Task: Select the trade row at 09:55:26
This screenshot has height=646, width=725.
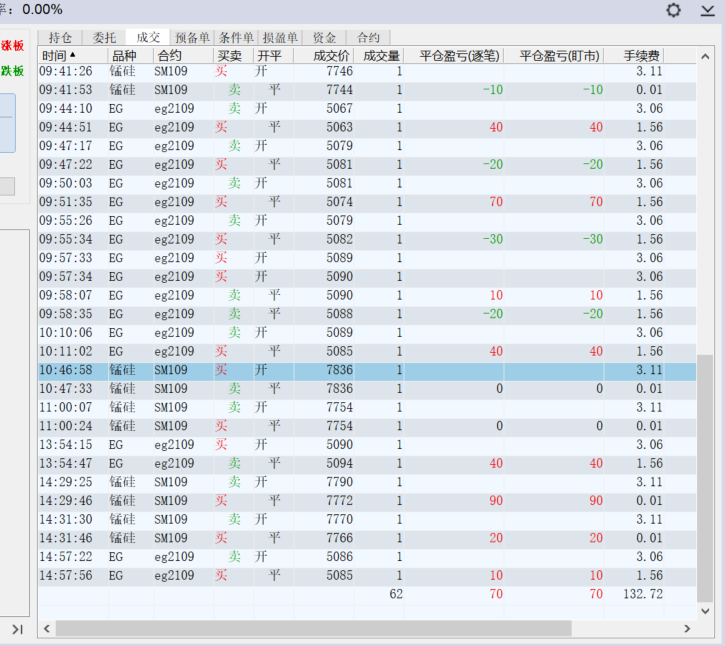Action: (367, 221)
